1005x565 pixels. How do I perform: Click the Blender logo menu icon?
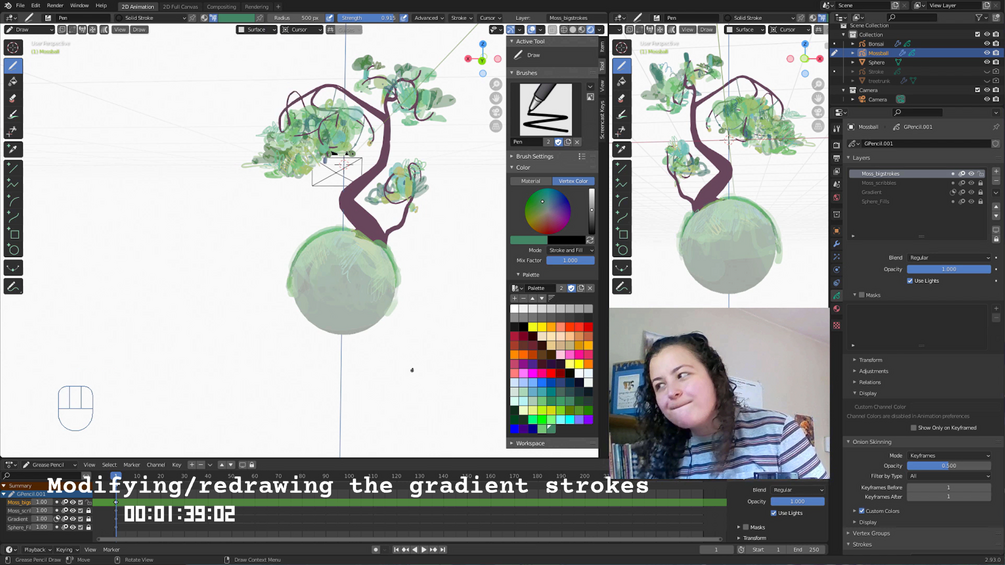point(7,5)
